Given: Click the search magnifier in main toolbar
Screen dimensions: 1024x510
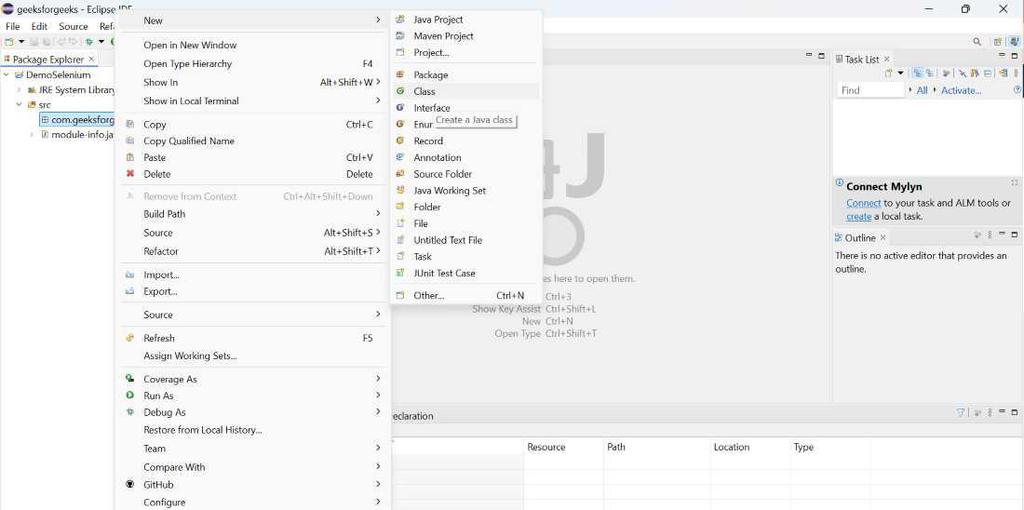Looking at the screenshot, I should [977, 42].
